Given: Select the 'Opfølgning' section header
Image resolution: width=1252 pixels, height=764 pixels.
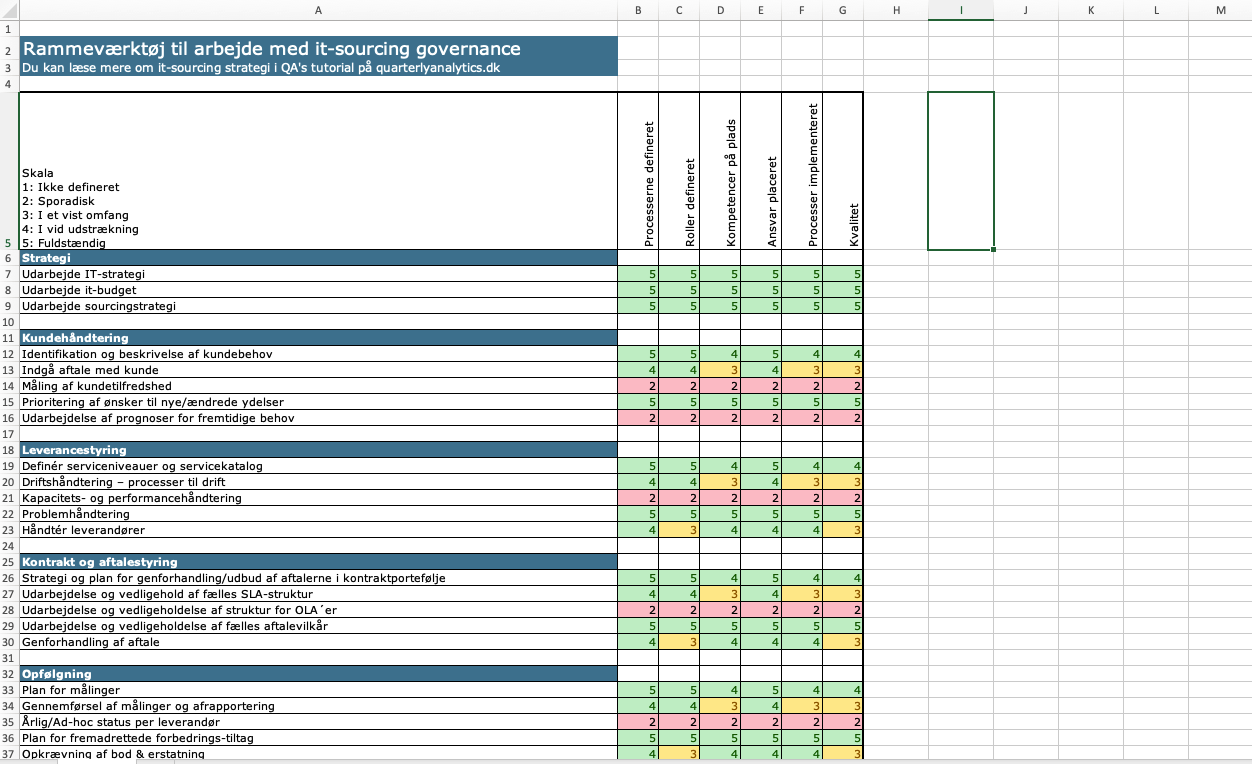Looking at the screenshot, I should tap(318, 674).
